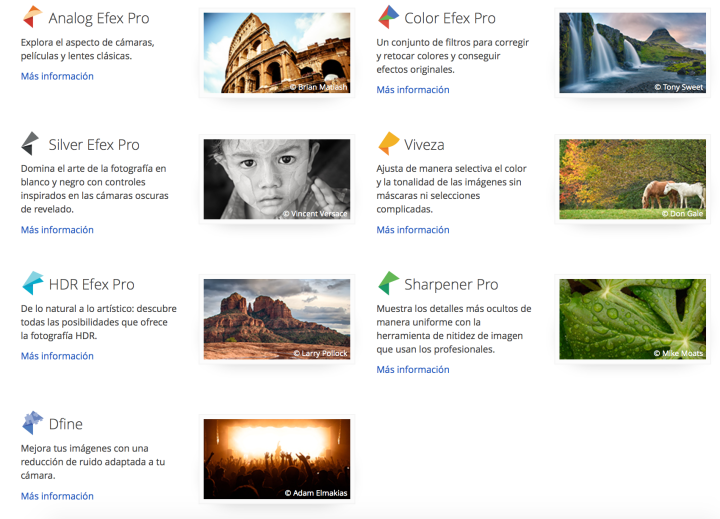
Task: Open Más información under Silver Efex Pro
Action: tap(57, 230)
